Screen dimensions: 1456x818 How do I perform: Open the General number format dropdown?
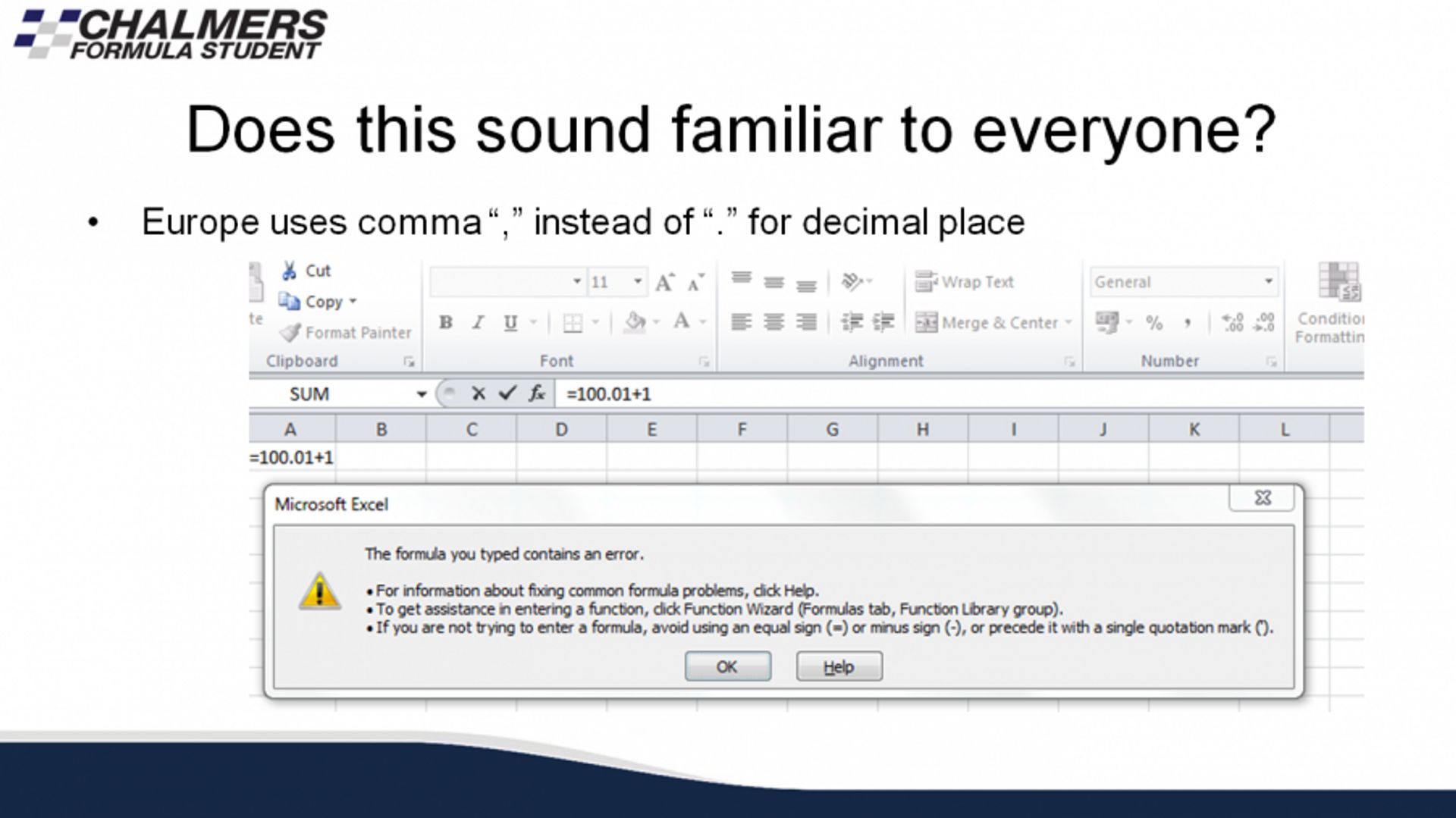(x=1268, y=281)
